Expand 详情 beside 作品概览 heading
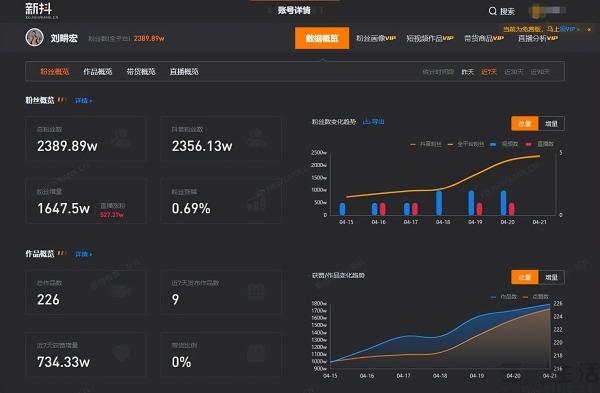Screen dimensions: 600x393 83,254
